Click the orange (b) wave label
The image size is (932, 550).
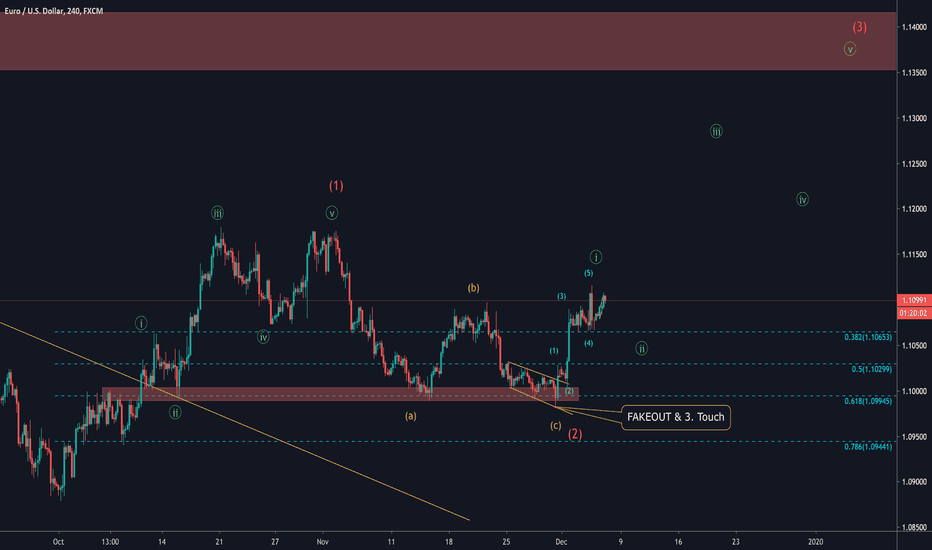(x=473, y=288)
